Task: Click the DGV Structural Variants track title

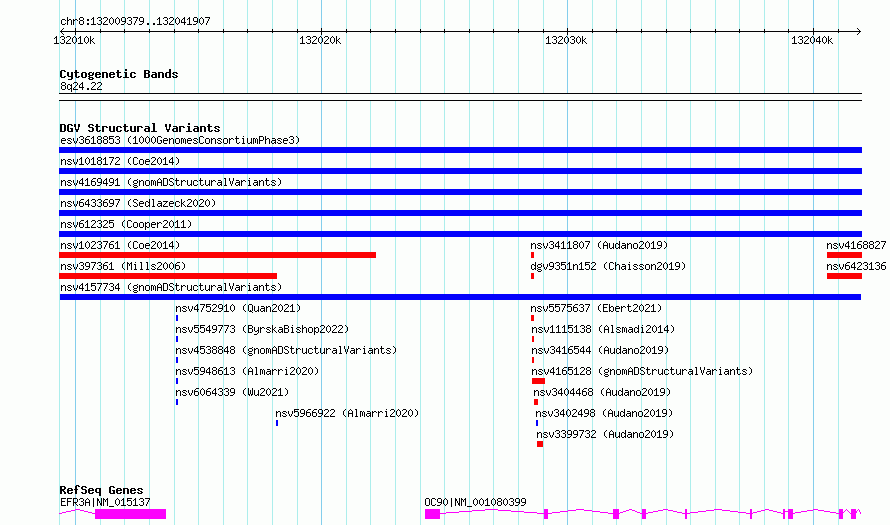Action: (x=140, y=128)
